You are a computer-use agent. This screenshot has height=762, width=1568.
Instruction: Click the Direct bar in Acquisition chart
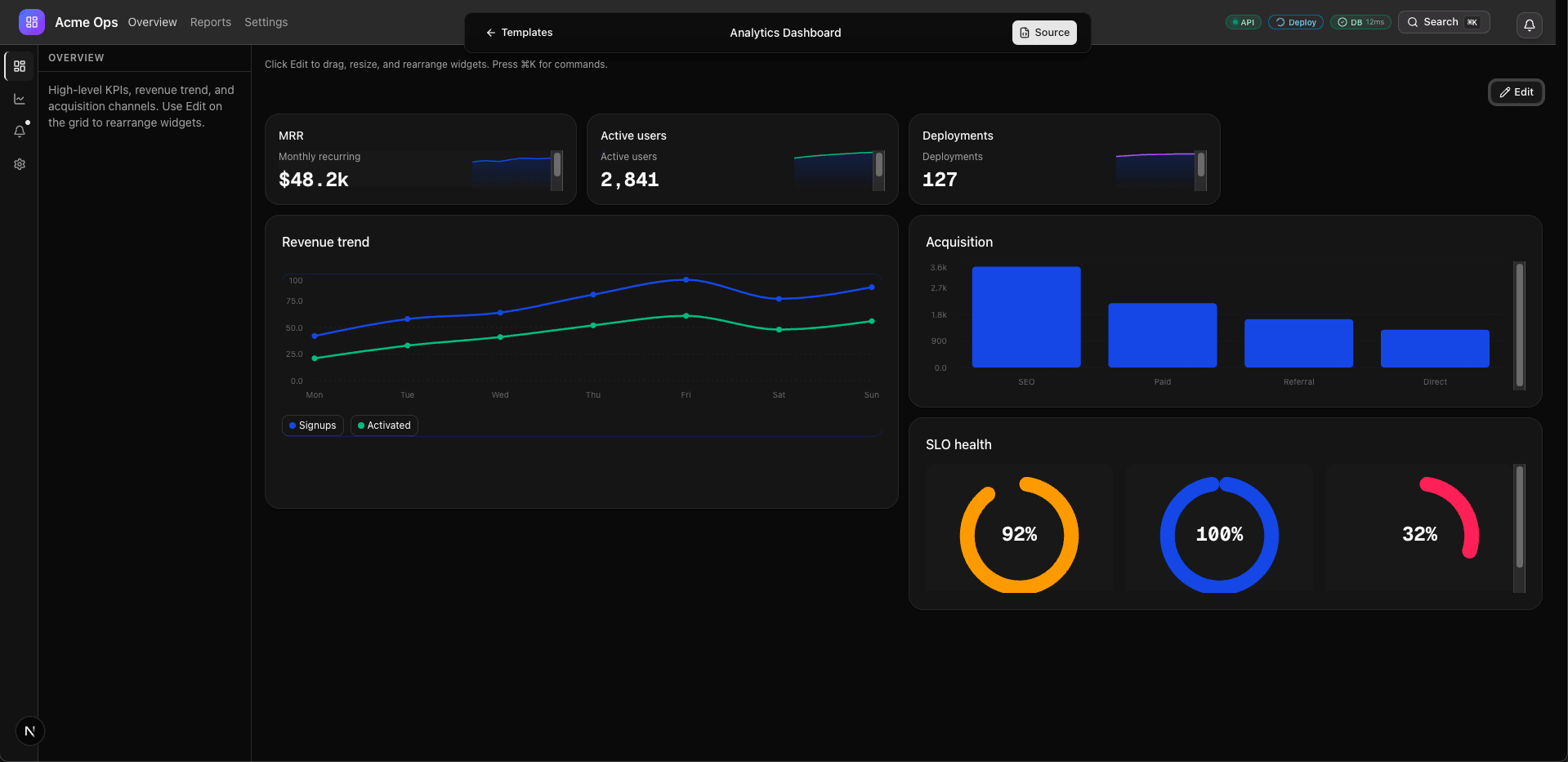pyautogui.click(x=1435, y=349)
